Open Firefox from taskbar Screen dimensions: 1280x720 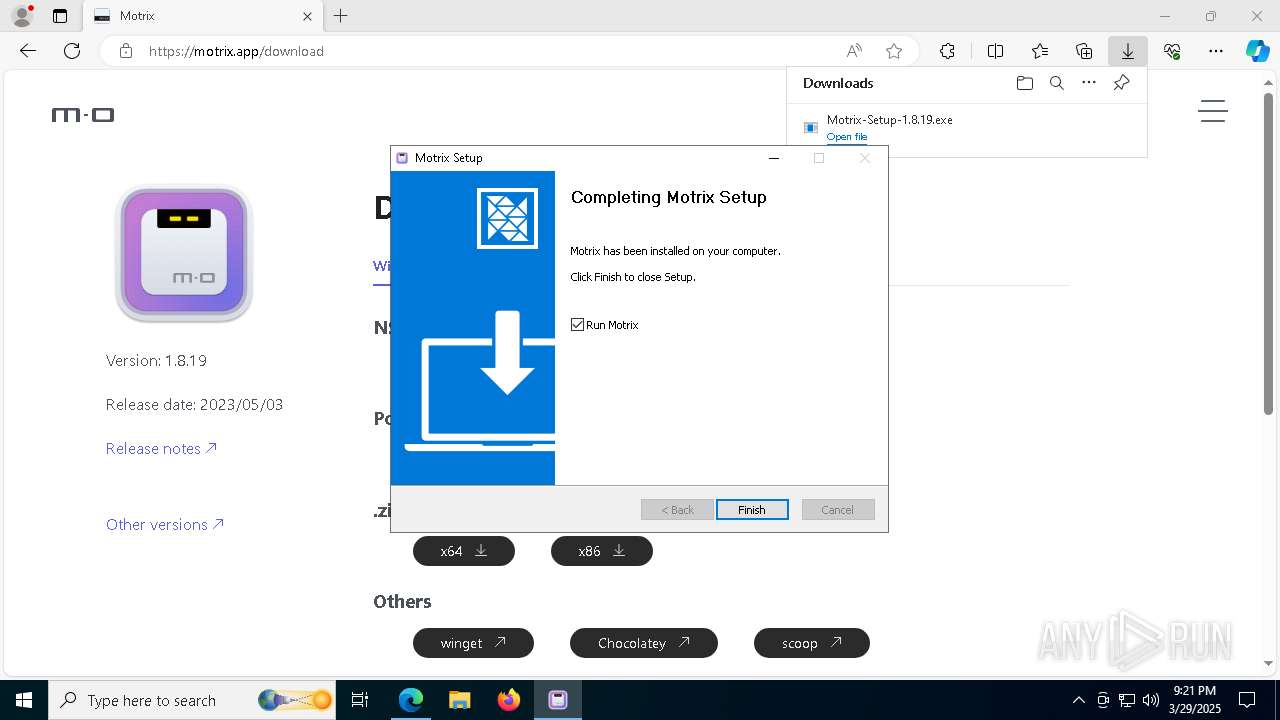click(x=509, y=700)
